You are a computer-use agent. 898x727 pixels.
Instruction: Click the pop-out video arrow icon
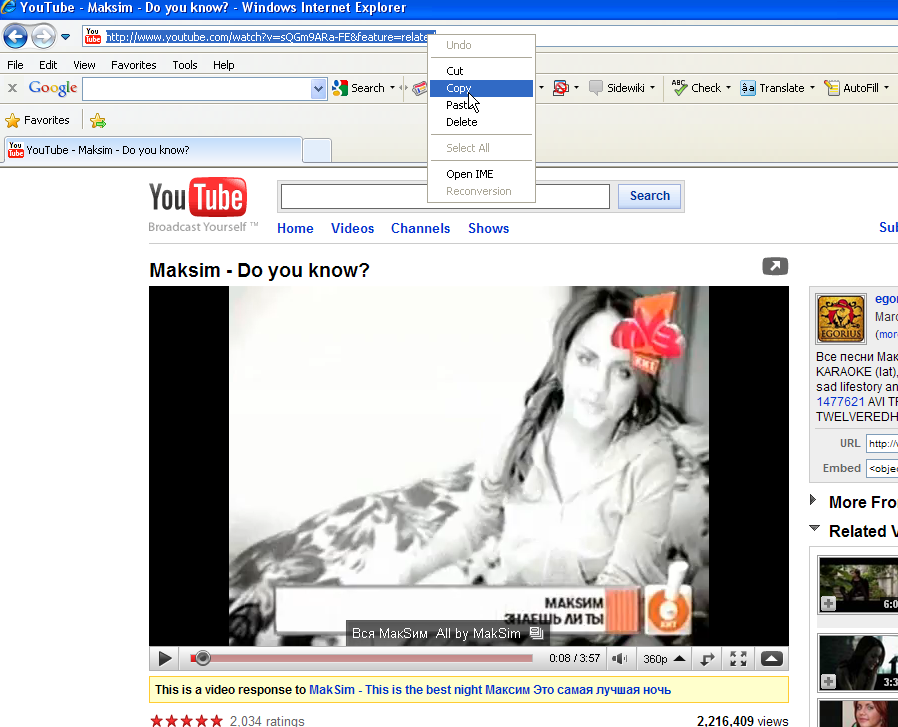[775, 266]
